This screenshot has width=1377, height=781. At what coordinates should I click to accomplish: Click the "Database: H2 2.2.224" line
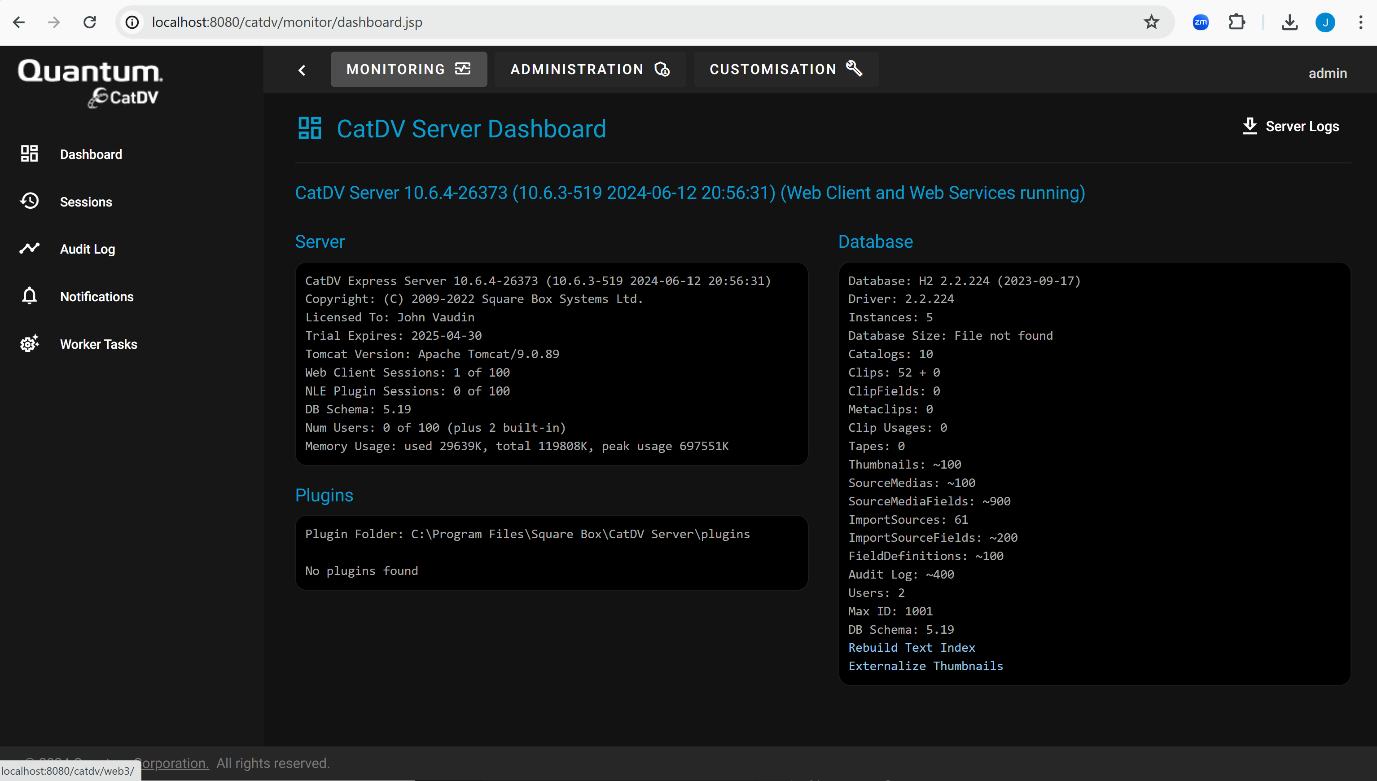(964, 281)
